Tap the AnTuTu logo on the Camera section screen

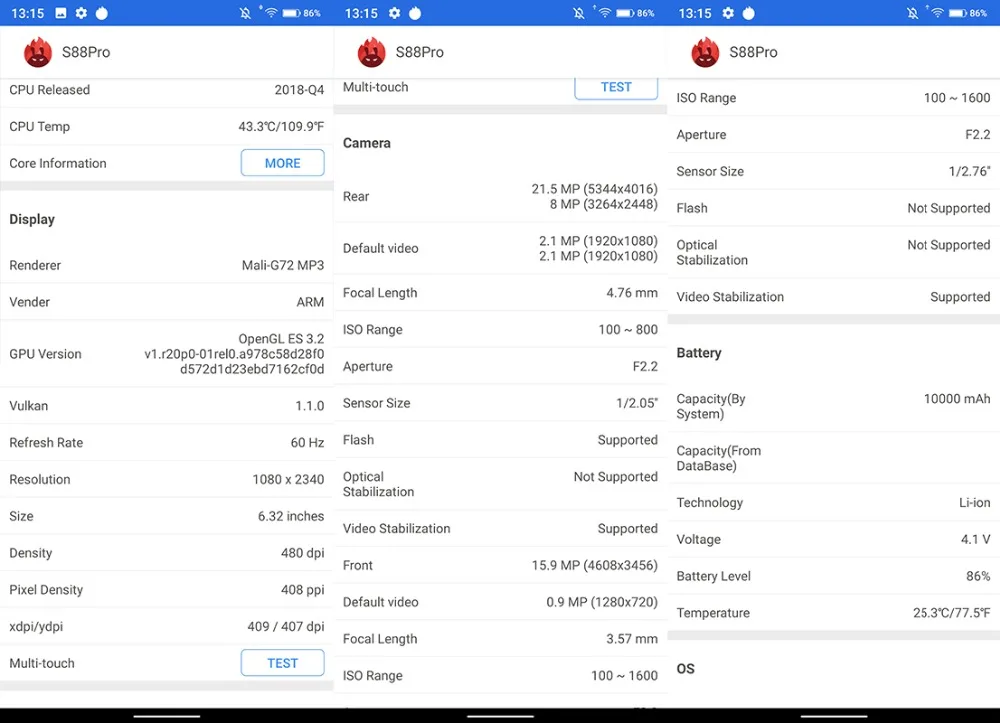click(371, 52)
